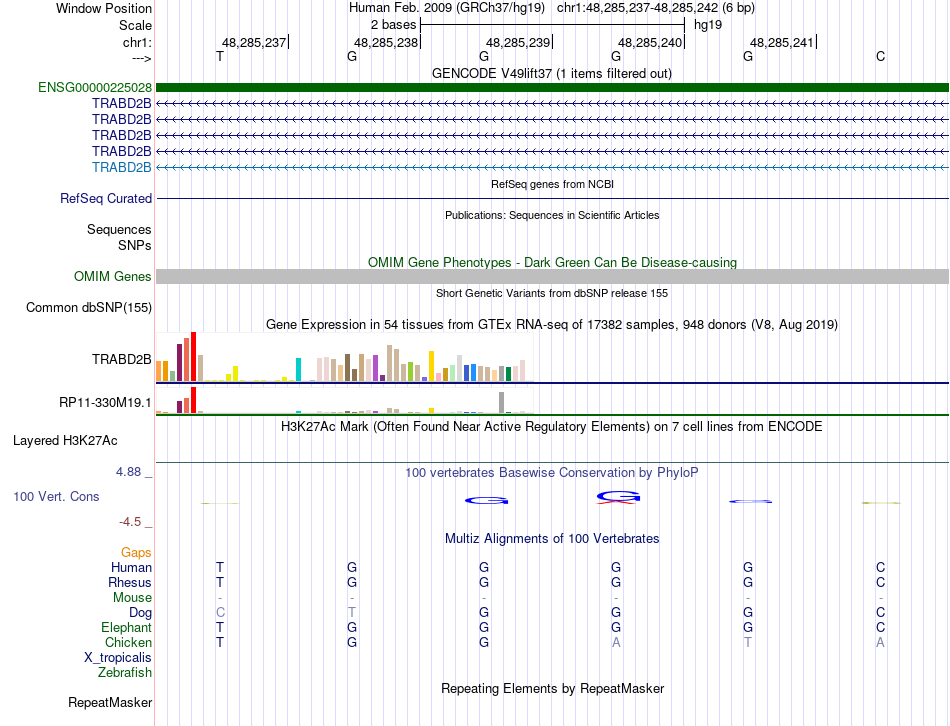
Task: Click the -4.5 lower axis value
Action: click(x=130, y=522)
